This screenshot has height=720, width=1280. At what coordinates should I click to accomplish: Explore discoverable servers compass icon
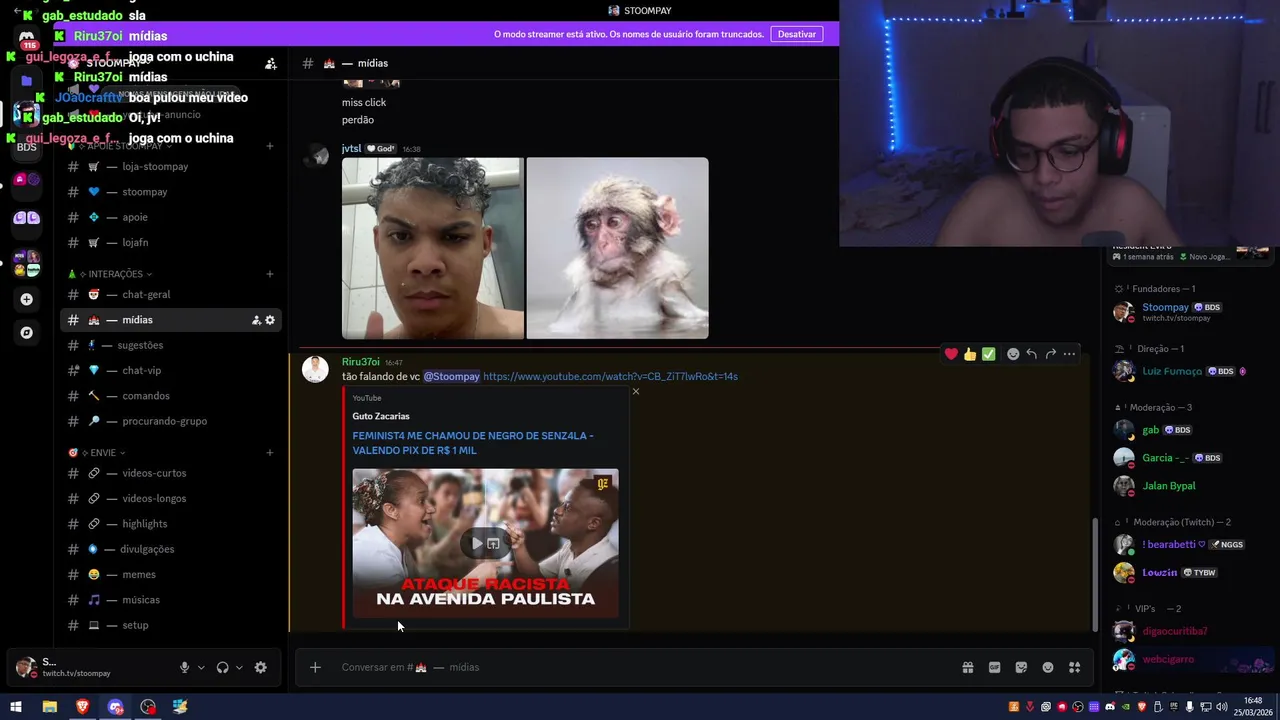(x=27, y=333)
